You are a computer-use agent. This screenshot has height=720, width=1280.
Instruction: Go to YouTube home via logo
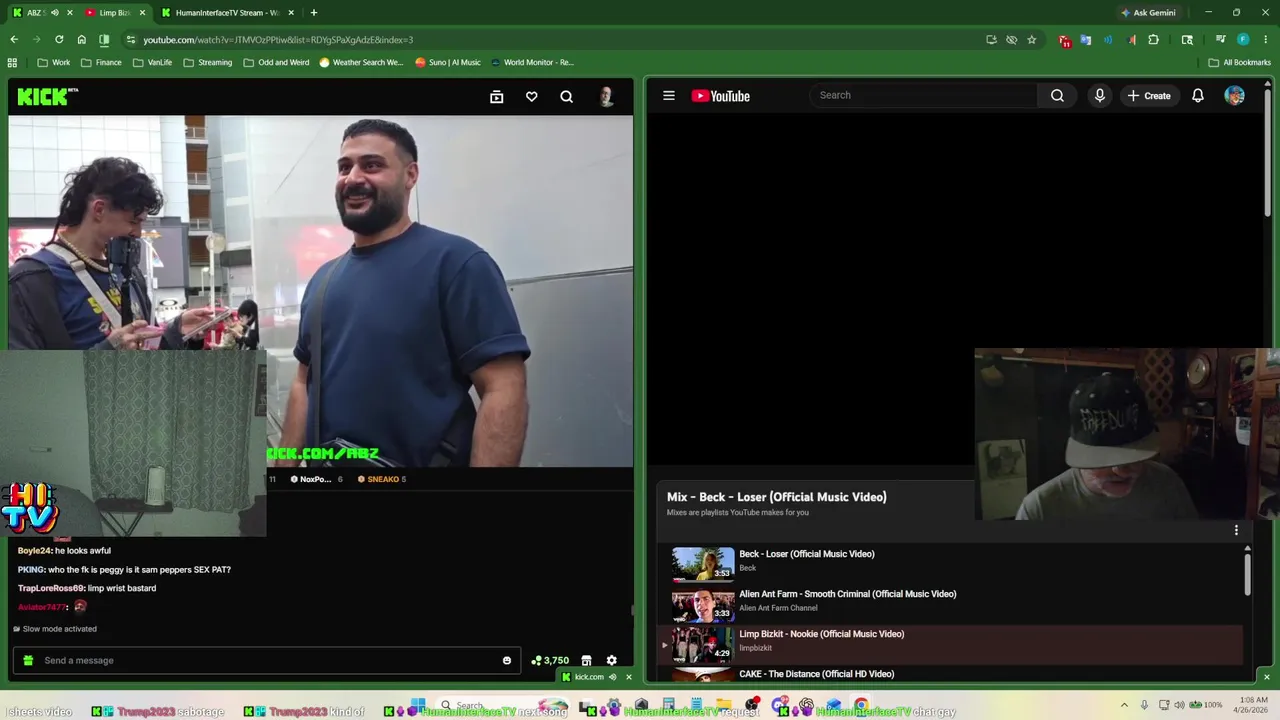click(721, 96)
